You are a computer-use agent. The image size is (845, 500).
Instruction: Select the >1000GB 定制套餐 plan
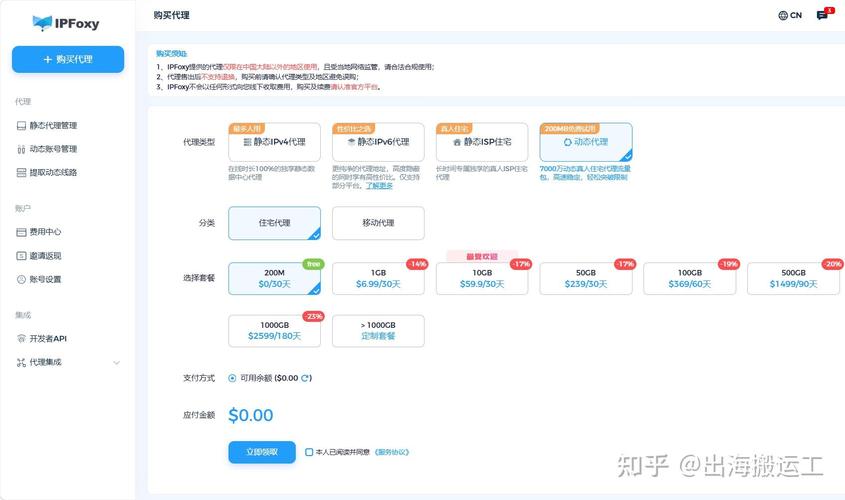point(378,331)
